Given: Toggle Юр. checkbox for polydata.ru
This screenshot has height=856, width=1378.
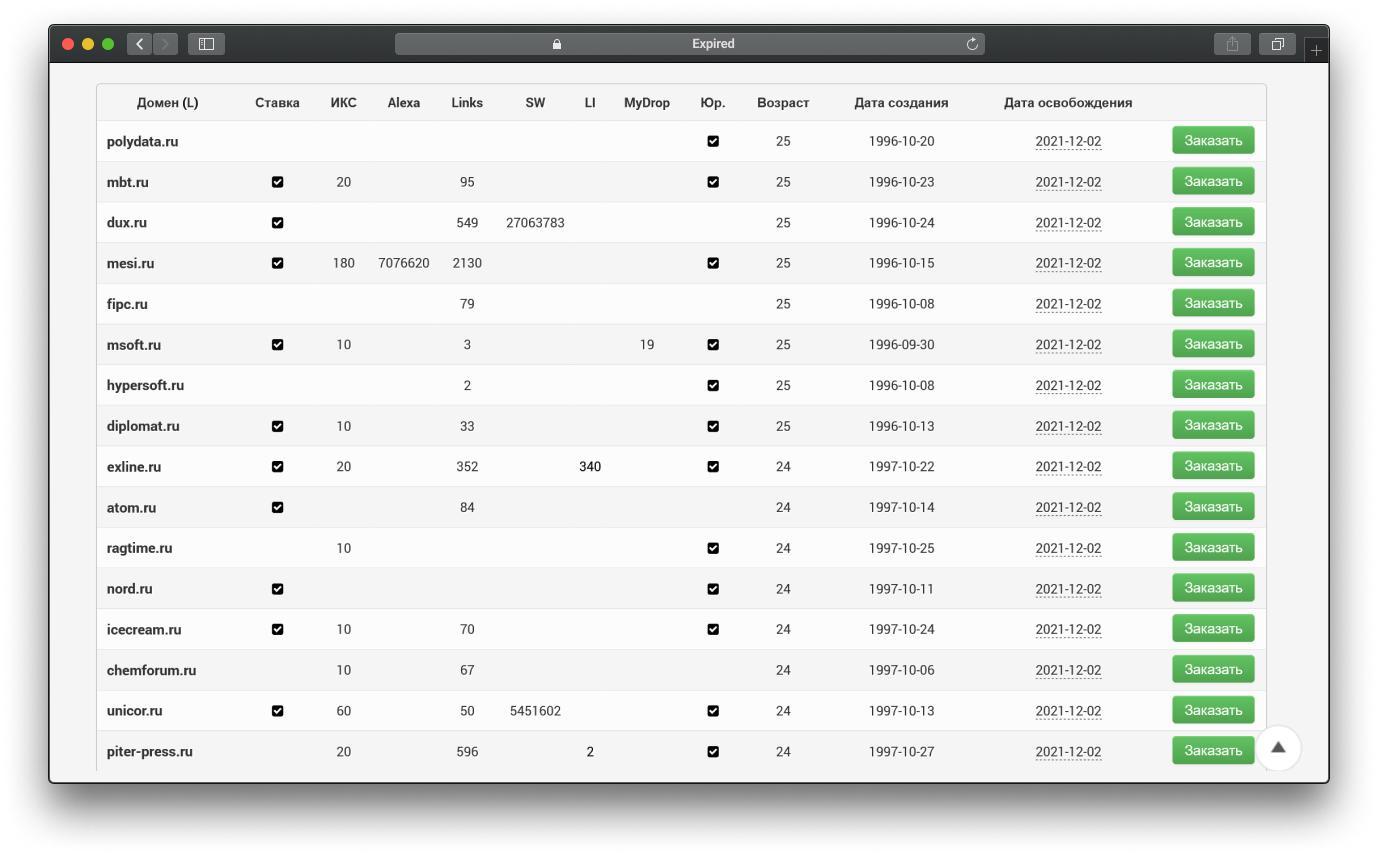Looking at the screenshot, I should 713,141.
